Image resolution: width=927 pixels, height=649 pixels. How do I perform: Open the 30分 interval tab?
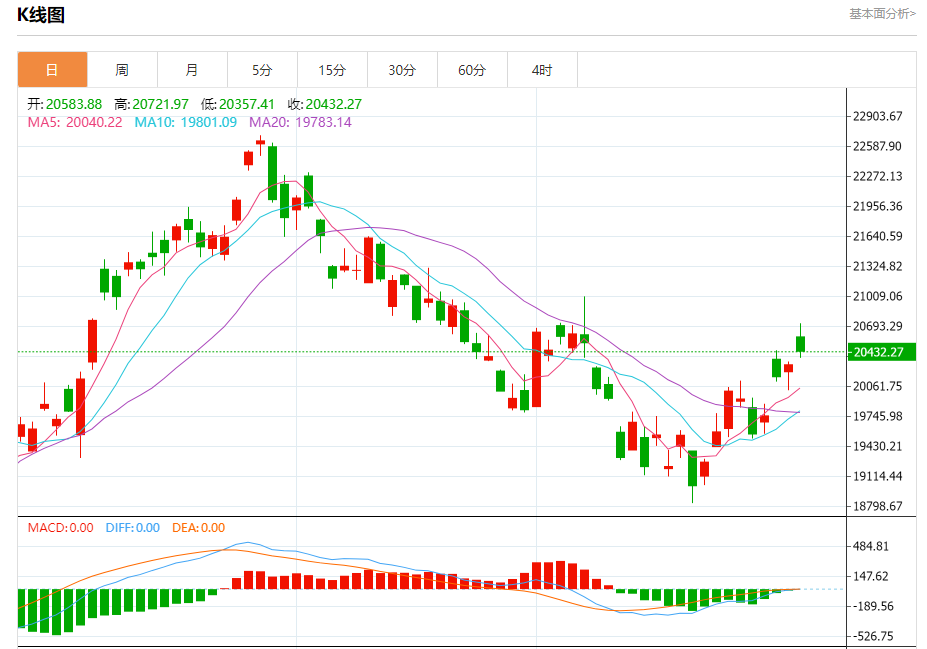[402, 70]
